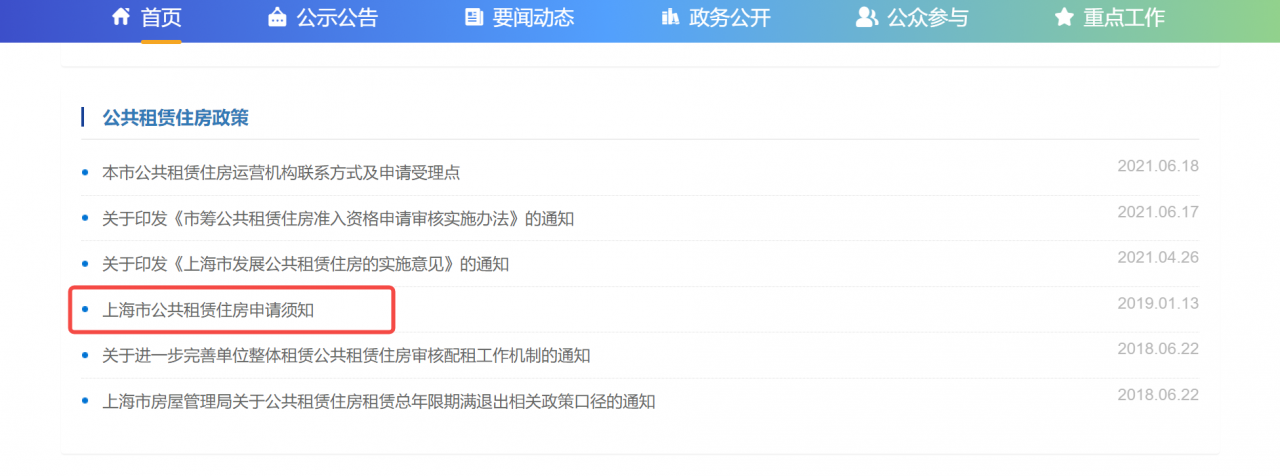The image size is (1280, 476).
Task: Go to the 公众参与 menu label
Action: 927,17
